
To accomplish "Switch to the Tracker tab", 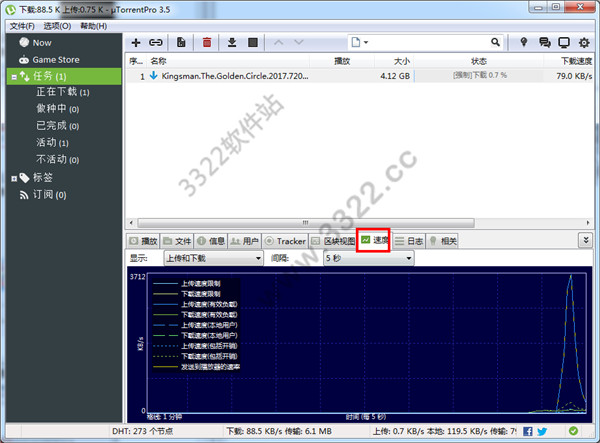I will [285, 241].
